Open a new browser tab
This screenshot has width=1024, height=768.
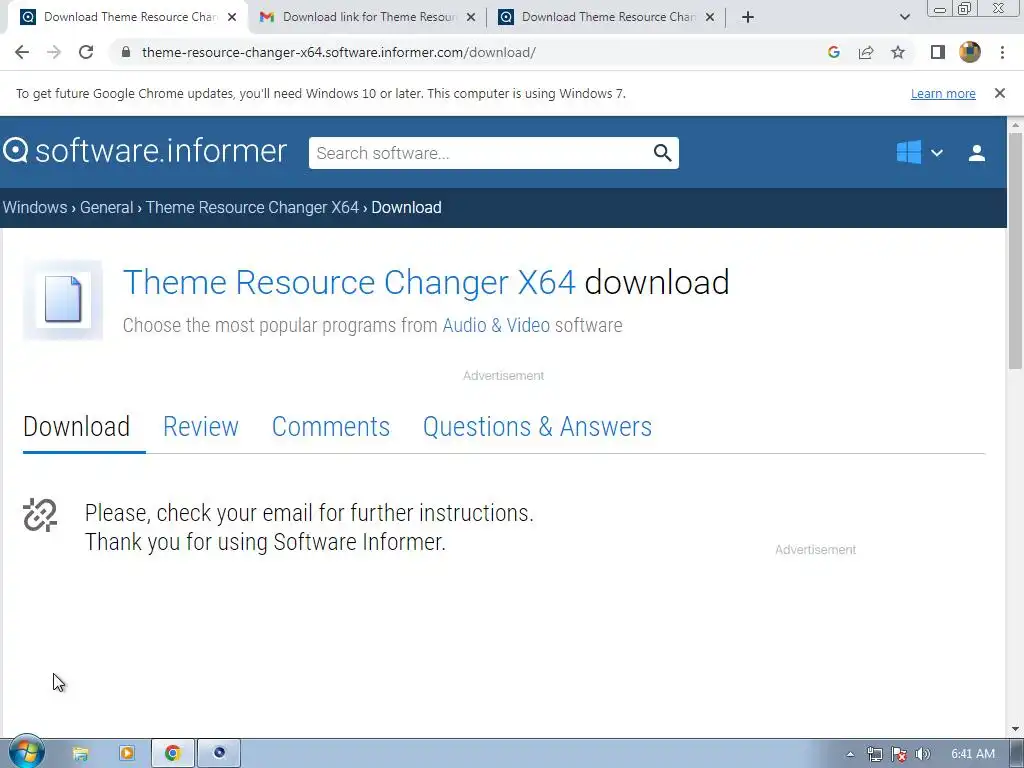coord(748,17)
